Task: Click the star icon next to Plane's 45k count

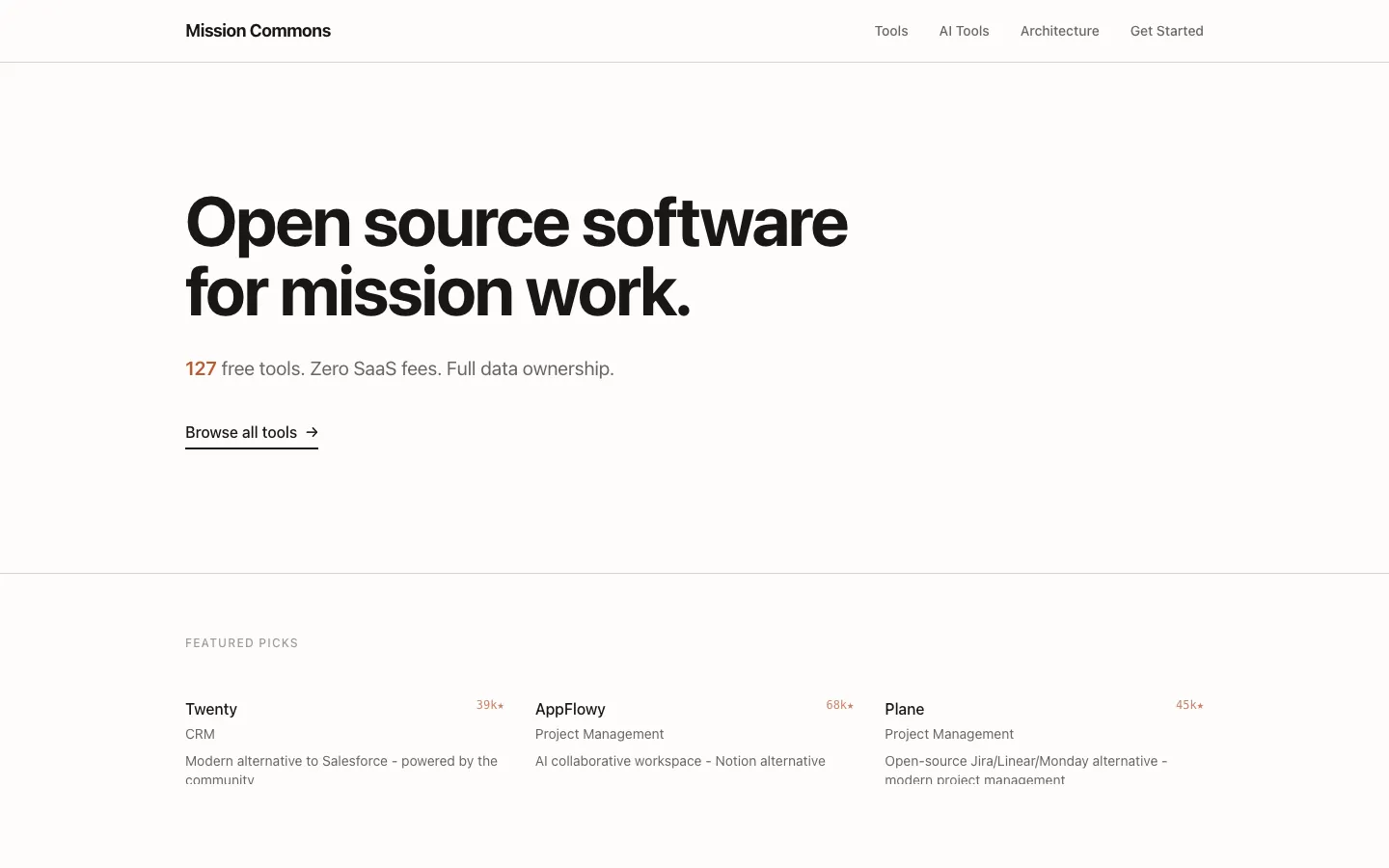Action: (1200, 705)
